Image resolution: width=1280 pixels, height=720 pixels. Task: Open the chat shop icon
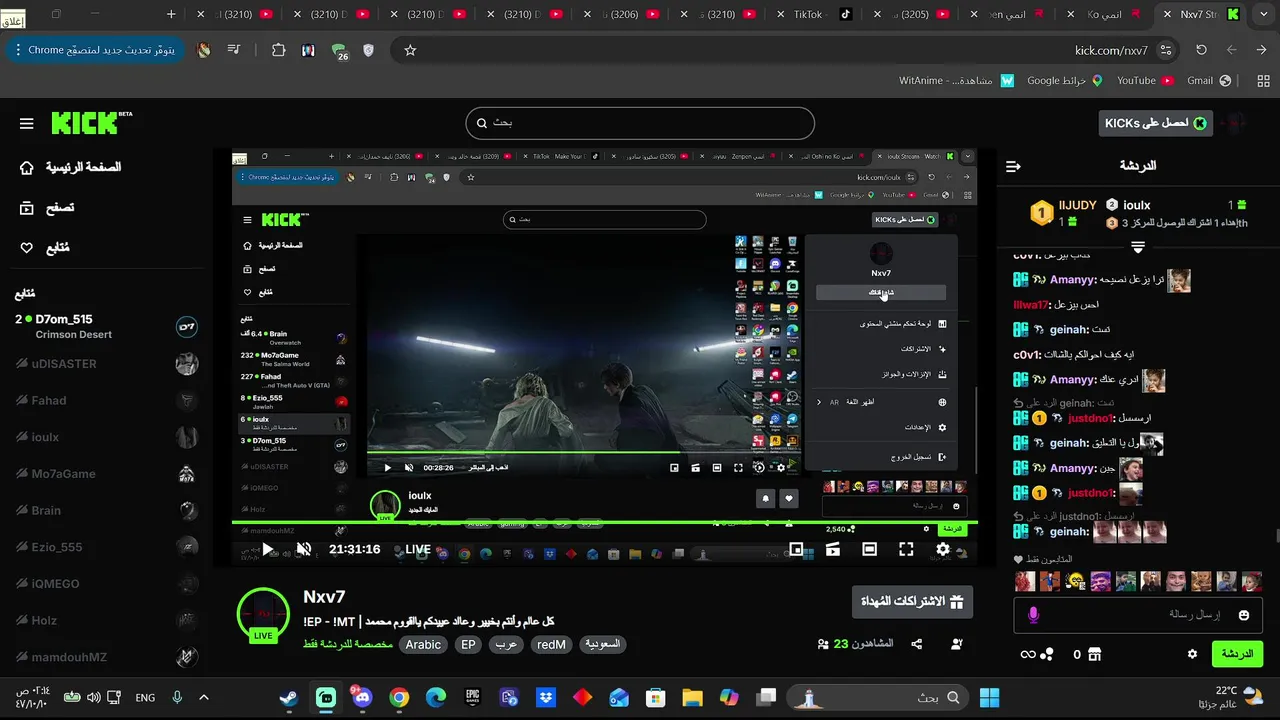click(x=1094, y=654)
